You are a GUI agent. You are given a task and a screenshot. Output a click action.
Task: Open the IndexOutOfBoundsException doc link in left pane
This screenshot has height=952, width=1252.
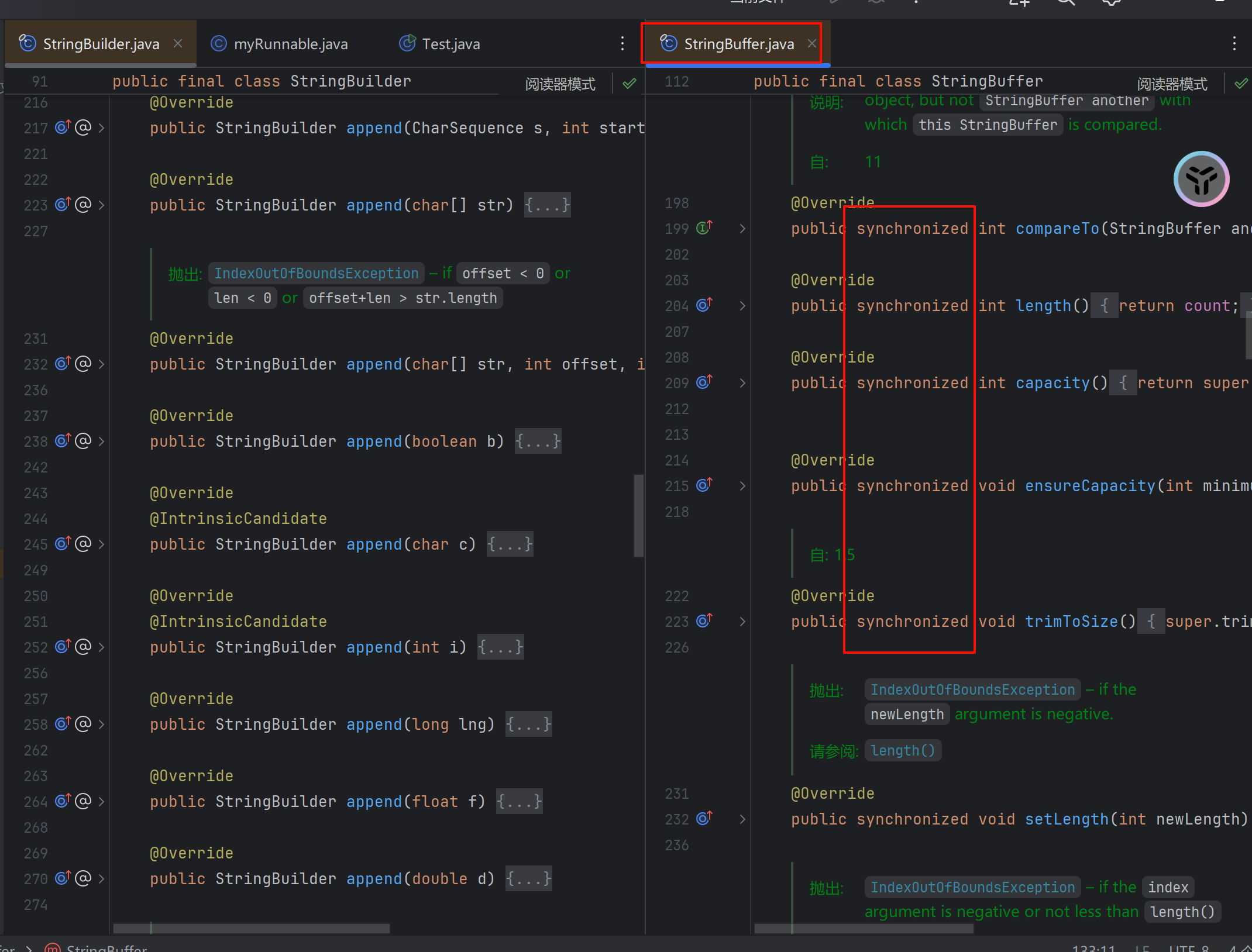click(x=316, y=273)
